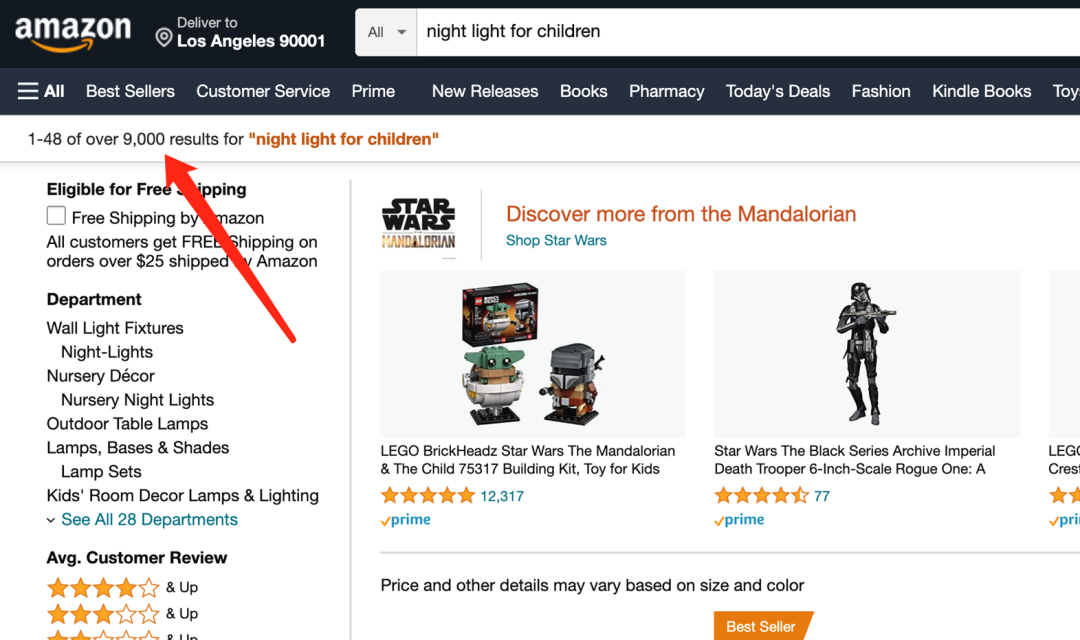Viewport: 1080px width, 640px height.
Task: Click the Amazon logo
Action: pos(73,34)
